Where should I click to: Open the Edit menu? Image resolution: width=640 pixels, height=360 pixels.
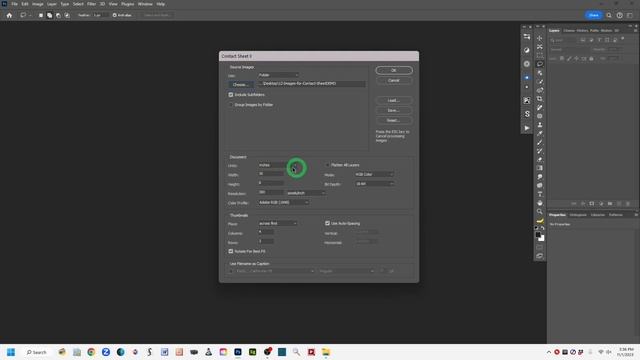[x=25, y=4]
